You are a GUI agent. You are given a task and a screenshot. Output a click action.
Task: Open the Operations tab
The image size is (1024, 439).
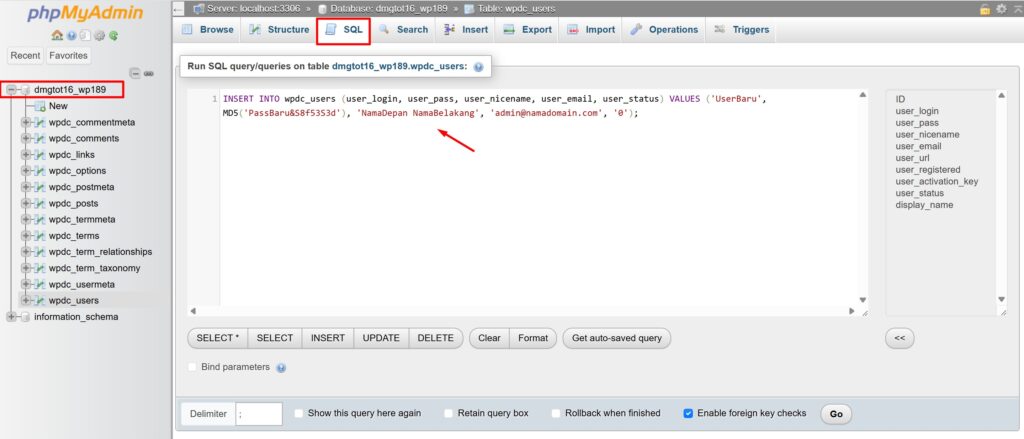(664, 30)
